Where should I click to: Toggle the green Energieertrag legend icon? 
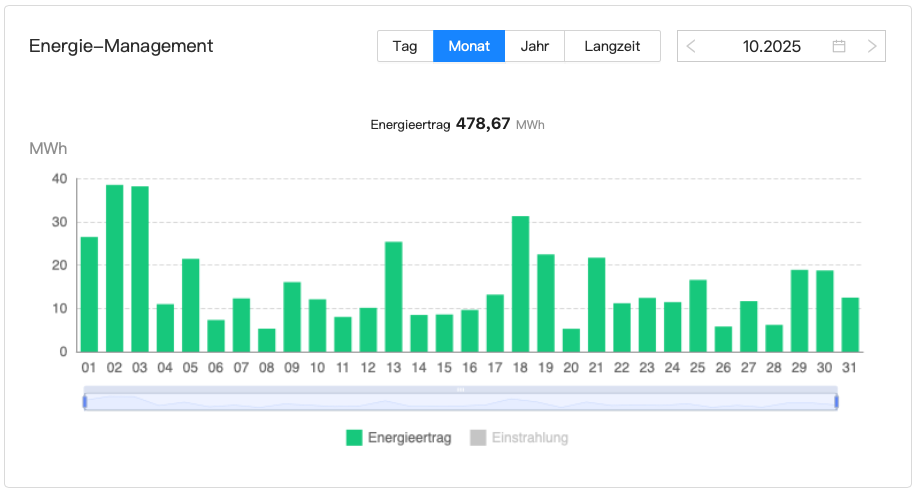(x=354, y=437)
